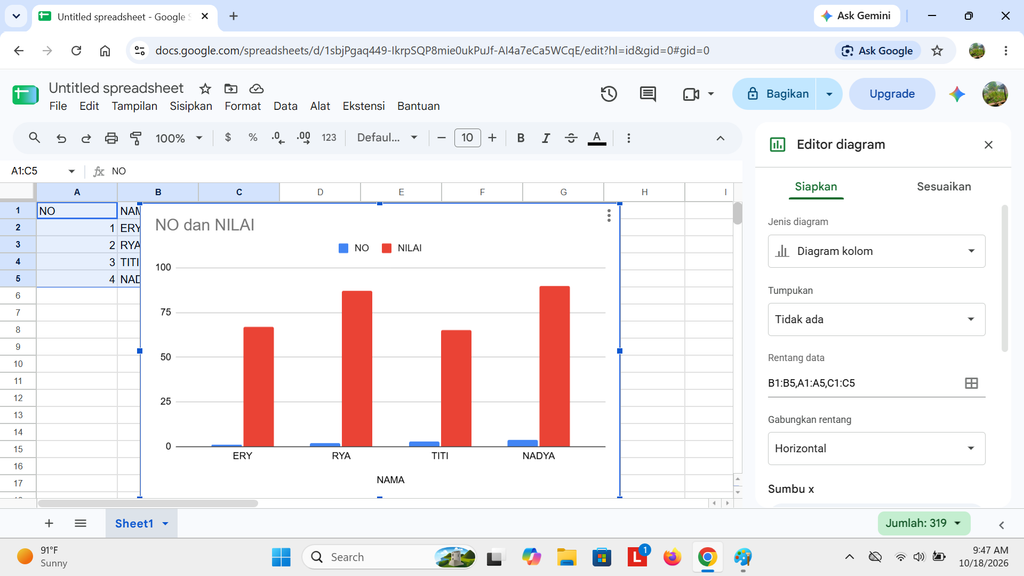Image resolution: width=1024 pixels, height=576 pixels.
Task: Close the Editor diagram panel
Action: 988,144
